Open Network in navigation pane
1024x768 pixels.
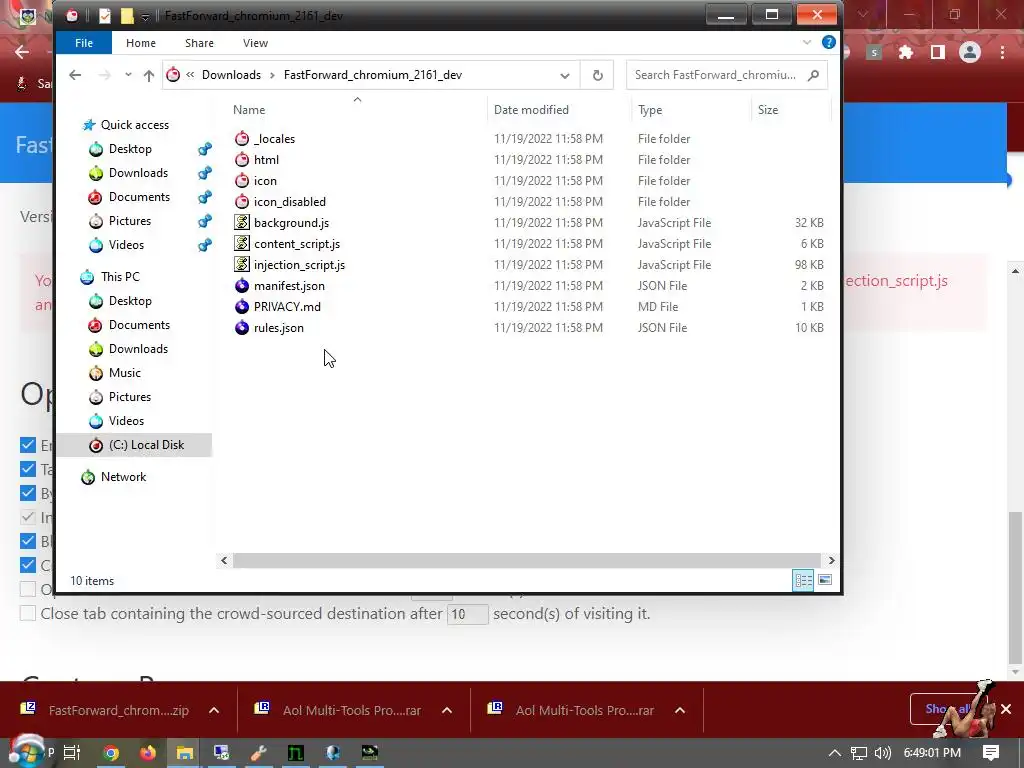point(123,477)
